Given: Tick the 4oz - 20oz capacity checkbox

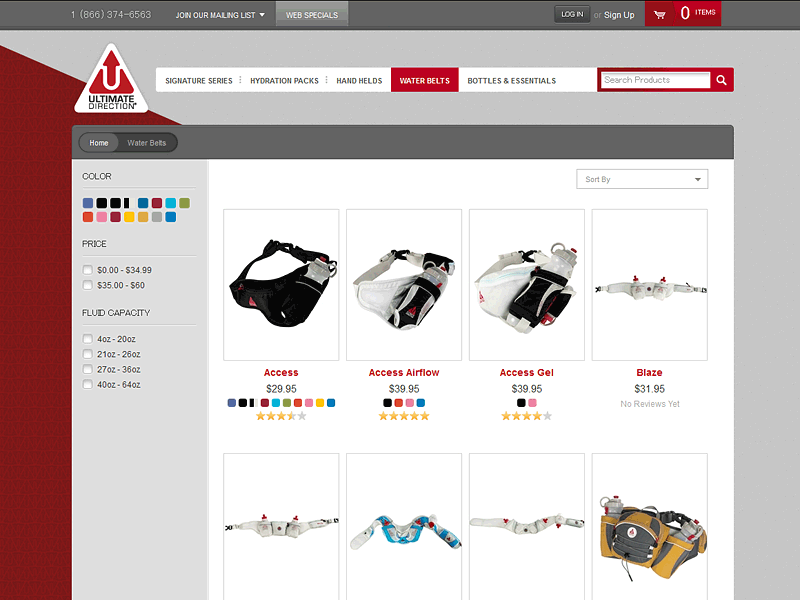Looking at the screenshot, I should 88,339.
